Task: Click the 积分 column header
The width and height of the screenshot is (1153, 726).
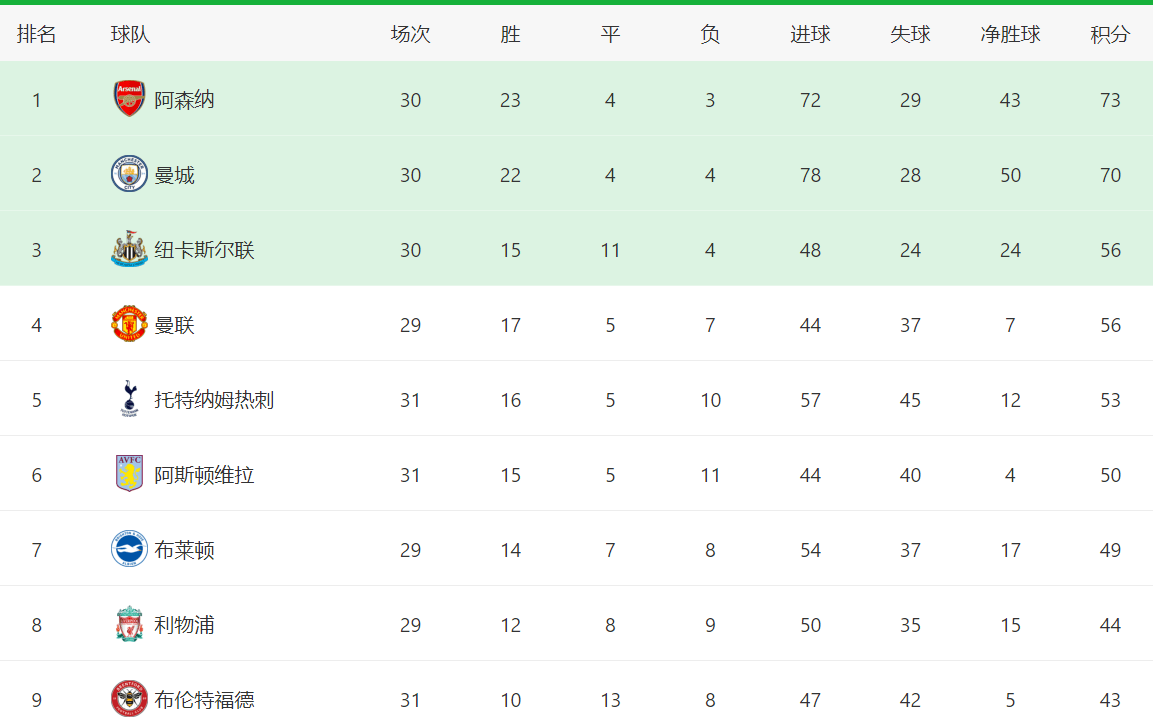Action: [x=1110, y=34]
